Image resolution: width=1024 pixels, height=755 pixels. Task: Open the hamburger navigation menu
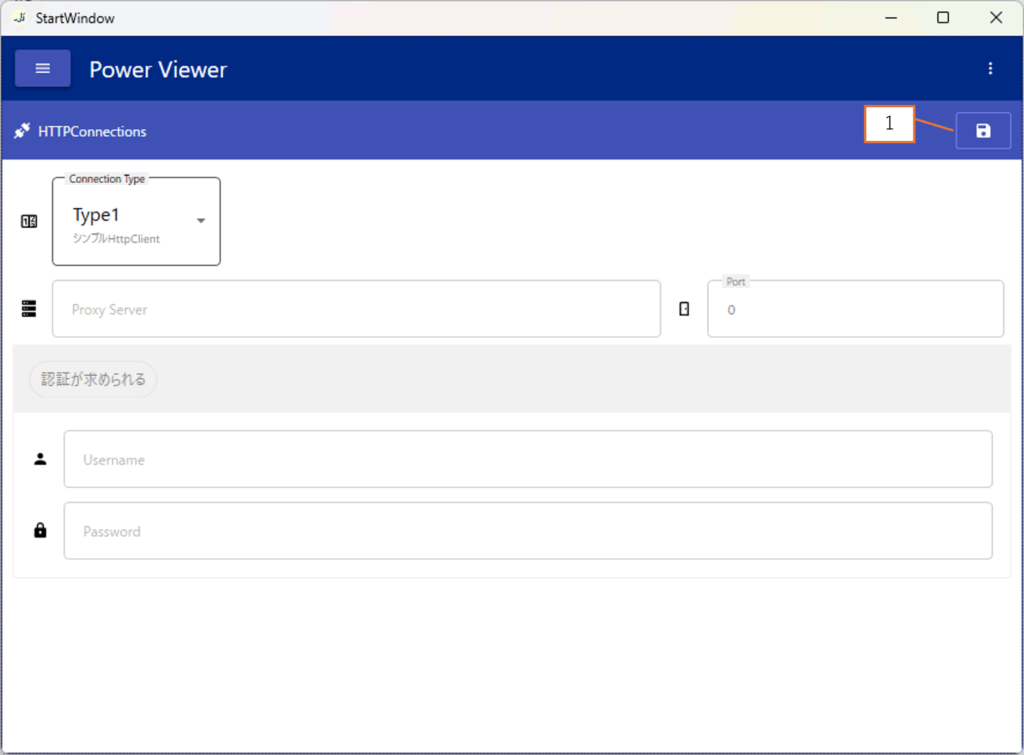click(42, 69)
